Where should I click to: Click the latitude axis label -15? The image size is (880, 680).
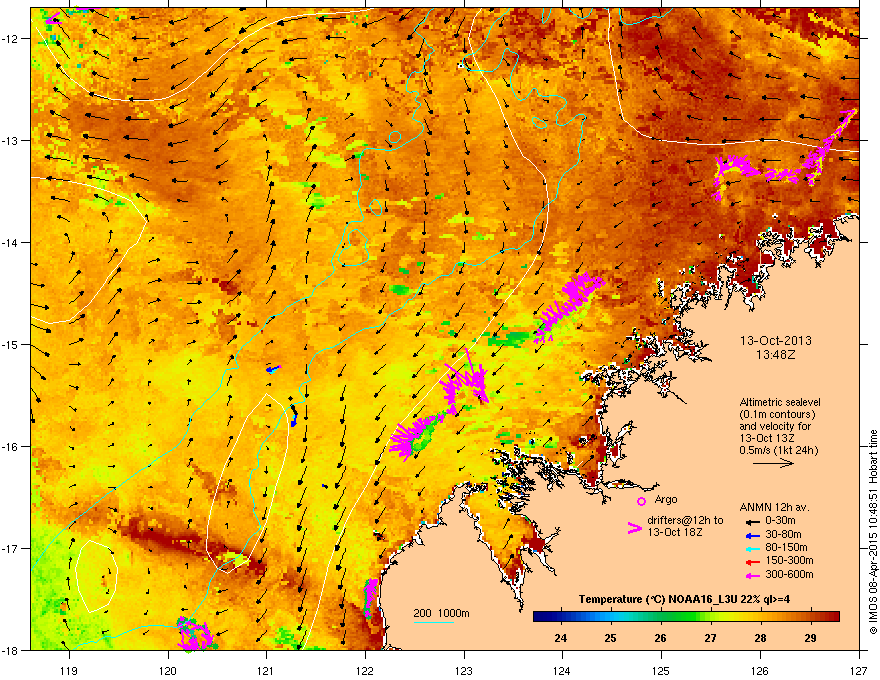click(11, 344)
